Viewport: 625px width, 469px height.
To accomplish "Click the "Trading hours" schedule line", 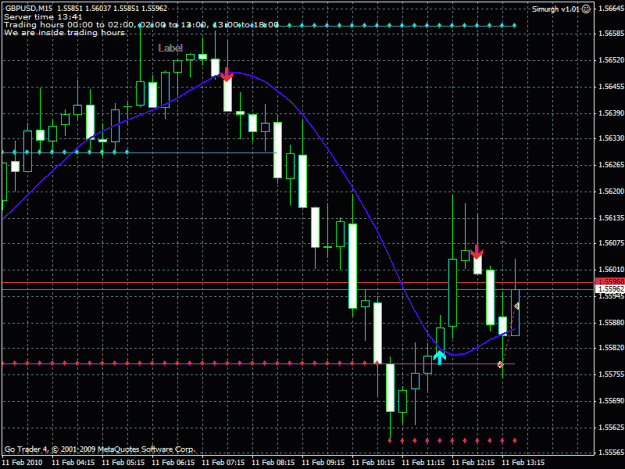I will (x=141, y=25).
